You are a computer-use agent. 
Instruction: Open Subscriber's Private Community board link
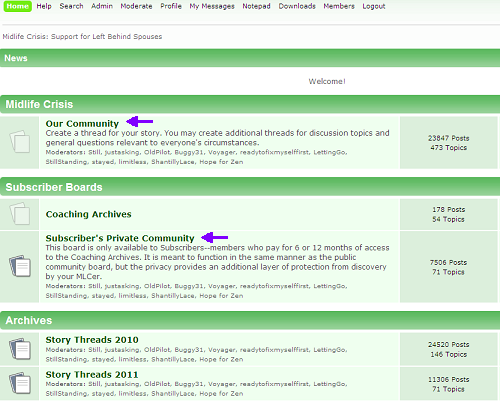point(120,238)
